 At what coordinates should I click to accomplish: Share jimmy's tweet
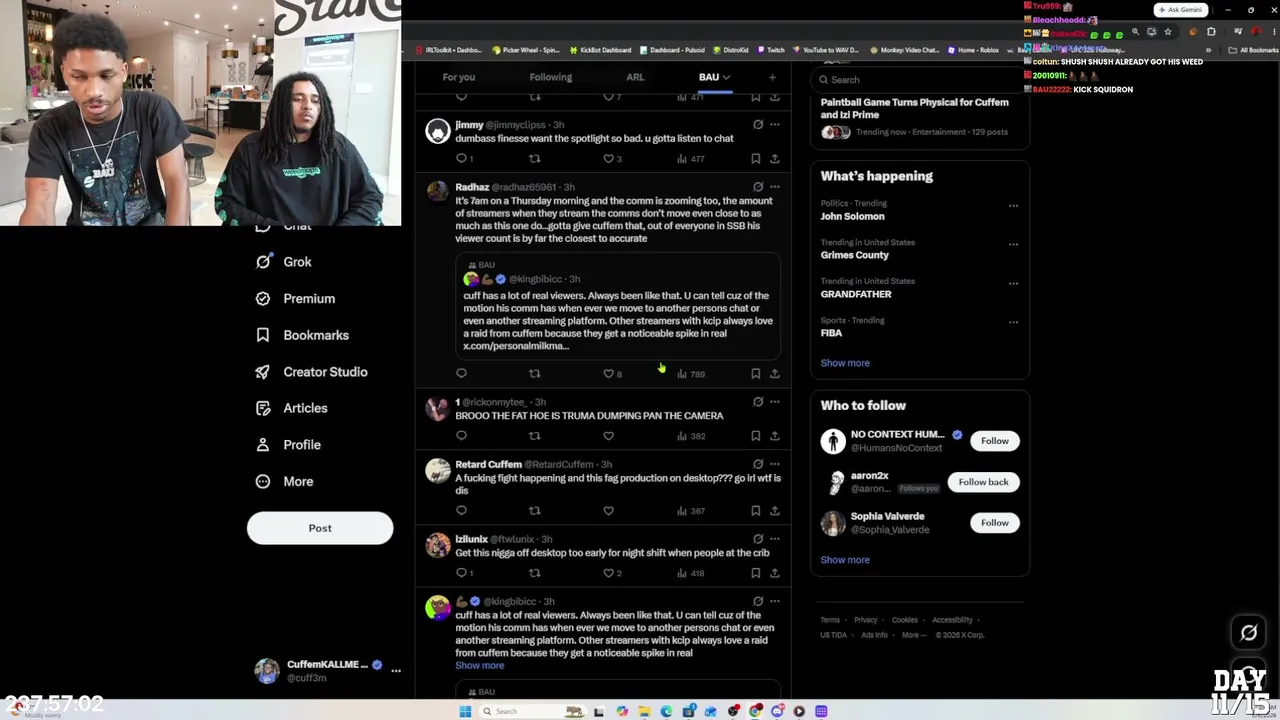point(774,158)
